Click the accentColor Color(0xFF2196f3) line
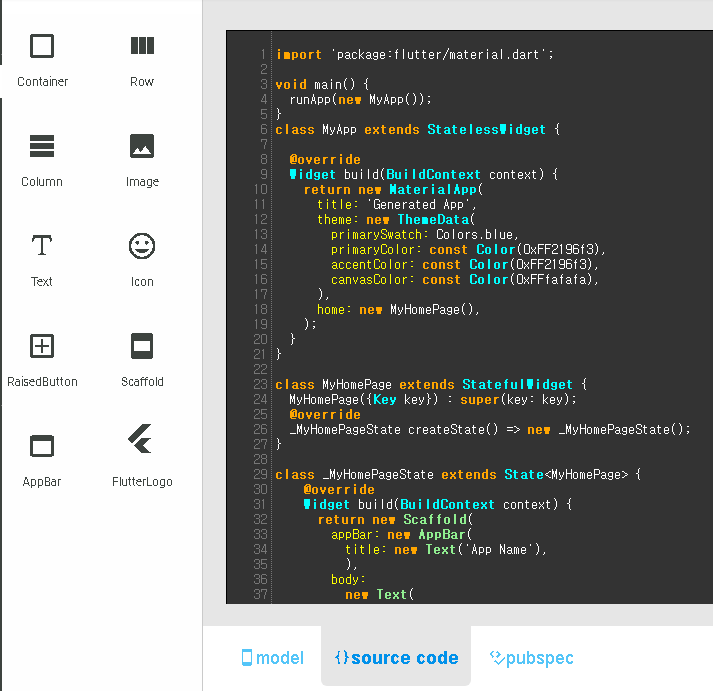 point(465,265)
